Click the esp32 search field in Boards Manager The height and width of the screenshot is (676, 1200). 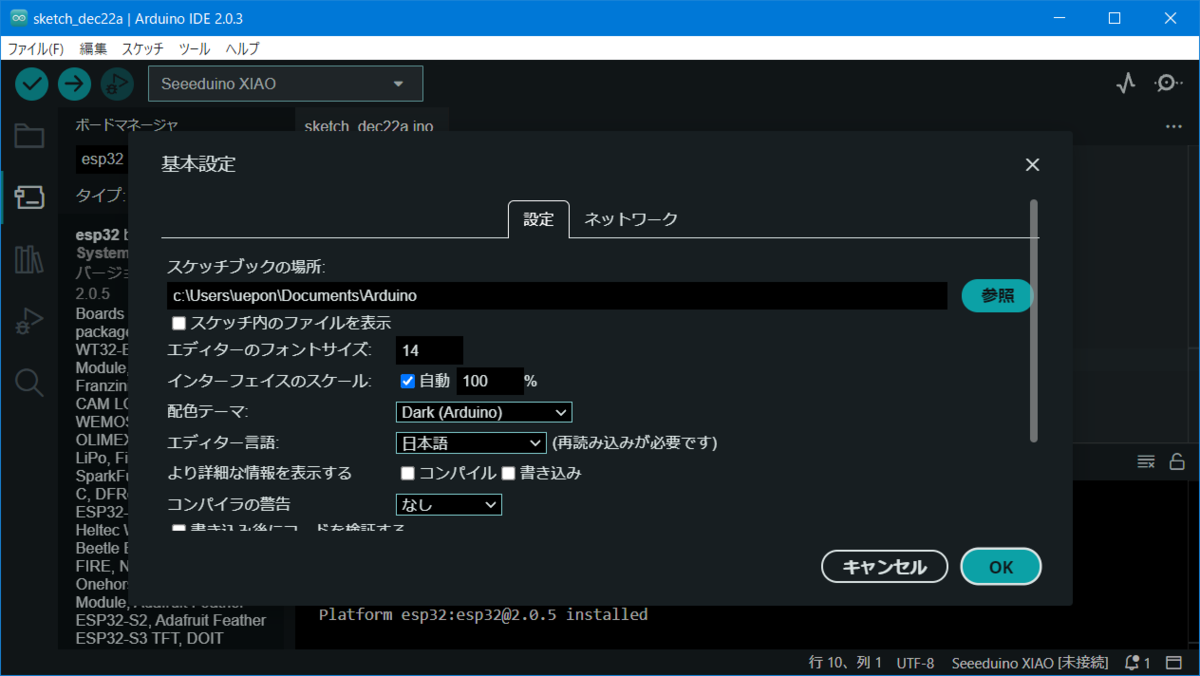104,159
